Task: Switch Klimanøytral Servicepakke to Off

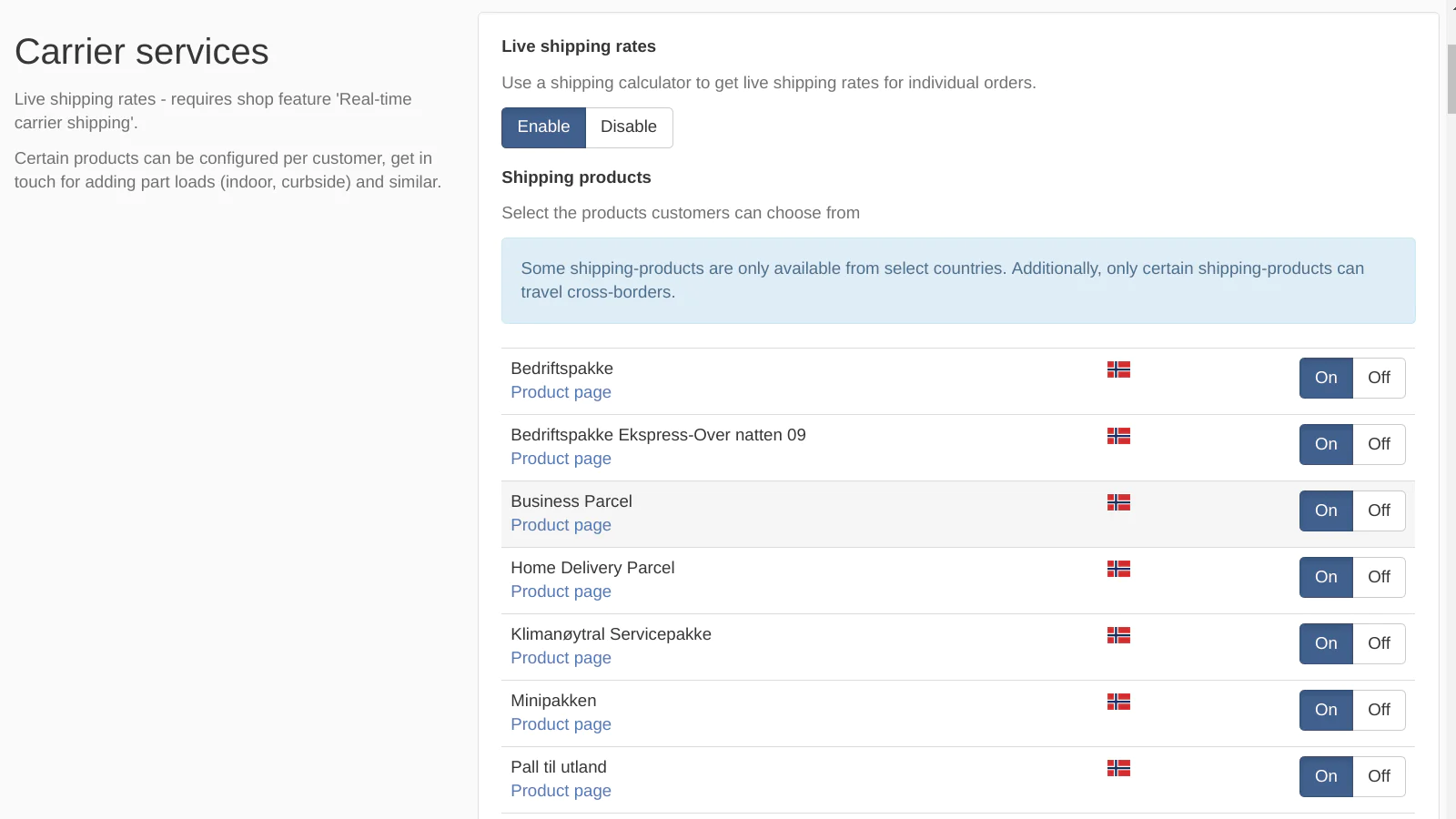Action: tap(1379, 643)
